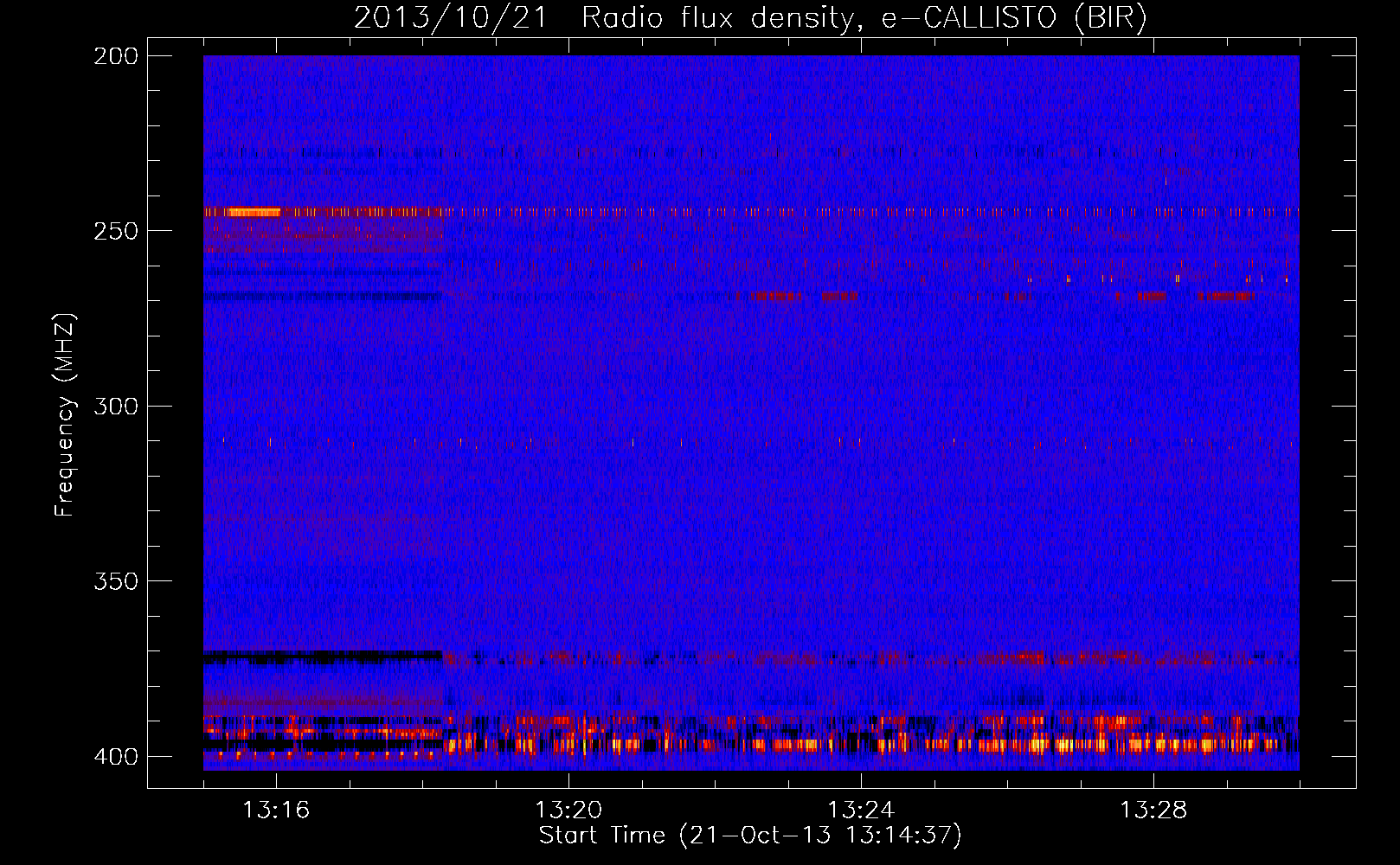Click the 'Frequency (MHZ)' axis label
The image size is (1400, 865).
click(65, 415)
